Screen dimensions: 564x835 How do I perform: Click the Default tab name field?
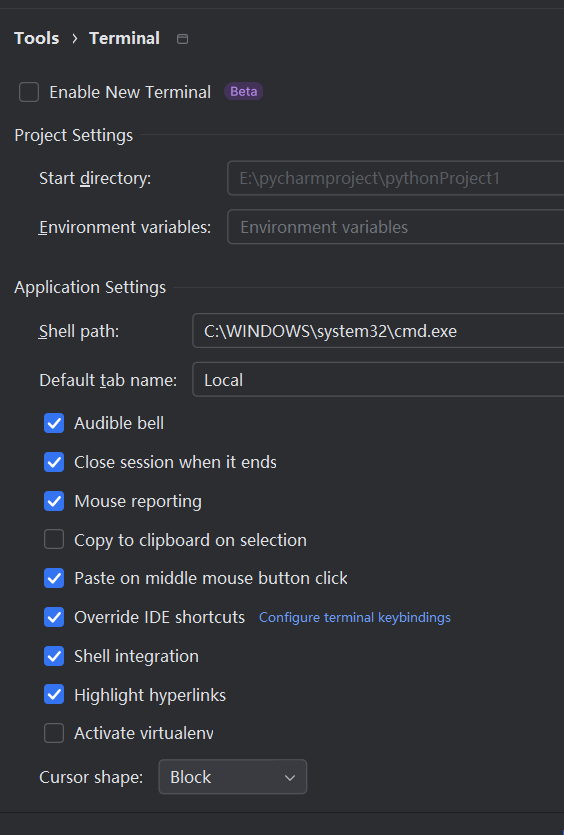coord(378,380)
